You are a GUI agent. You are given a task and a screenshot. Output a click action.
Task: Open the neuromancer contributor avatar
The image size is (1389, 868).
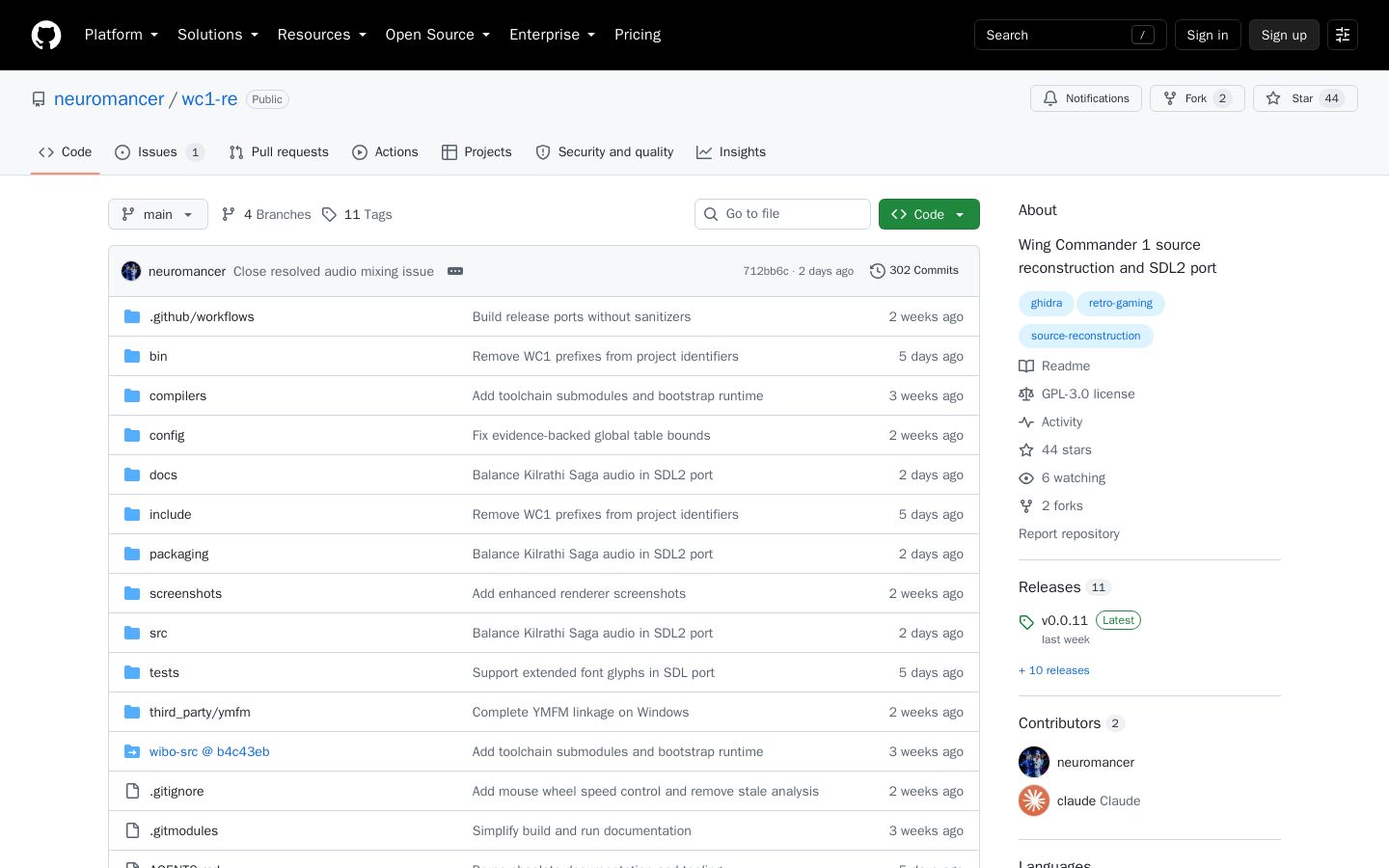1034,762
